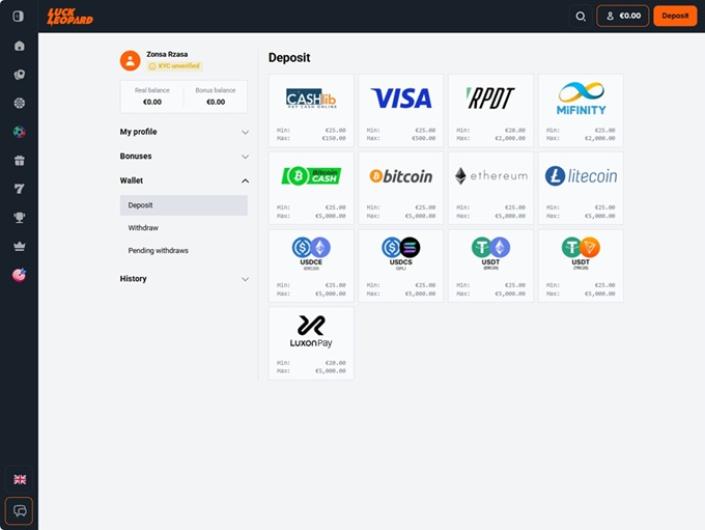
Task: Open the live chat support icon
Action: pyautogui.click(x=19, y=511)
